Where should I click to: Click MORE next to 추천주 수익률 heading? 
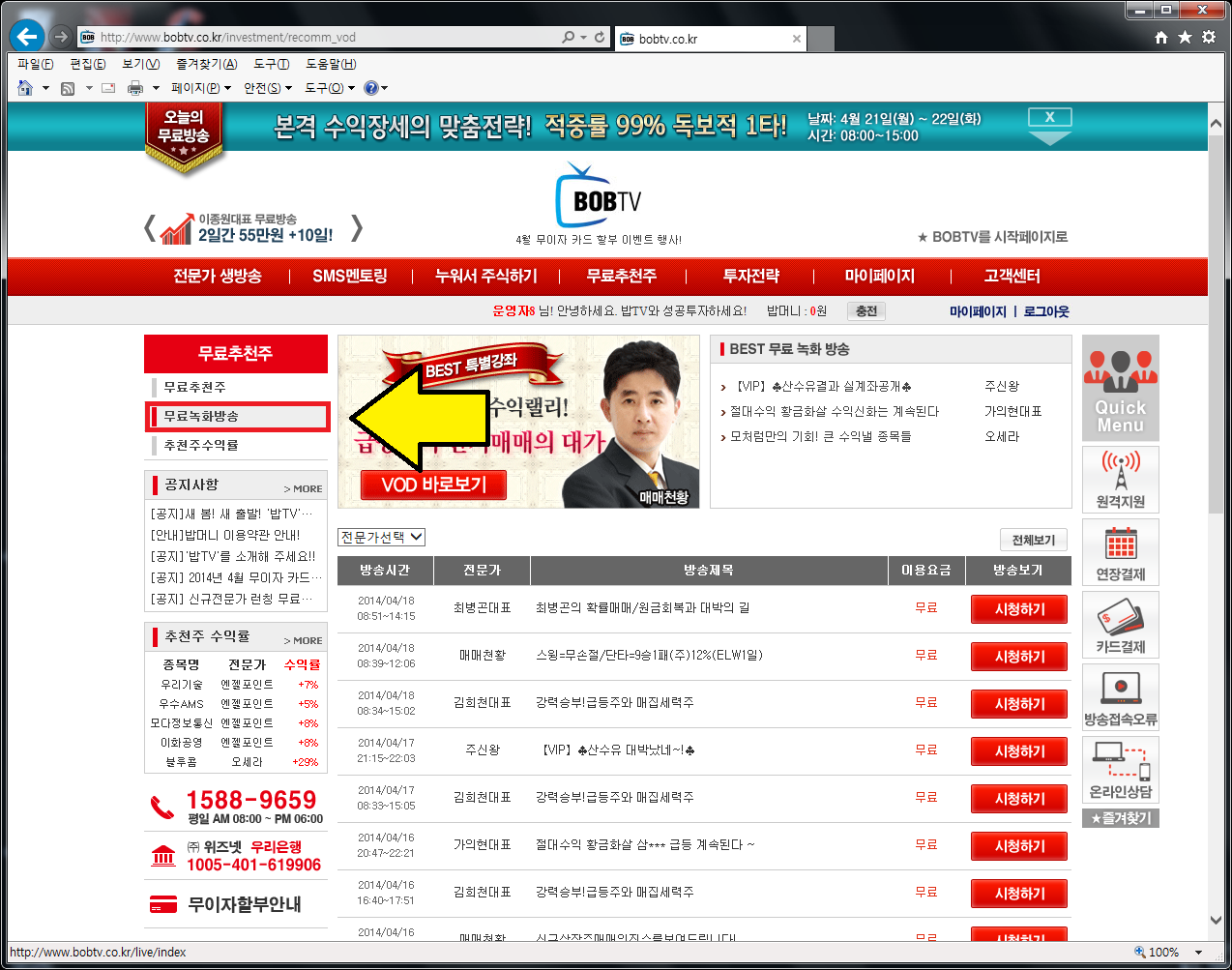[304, 640]
